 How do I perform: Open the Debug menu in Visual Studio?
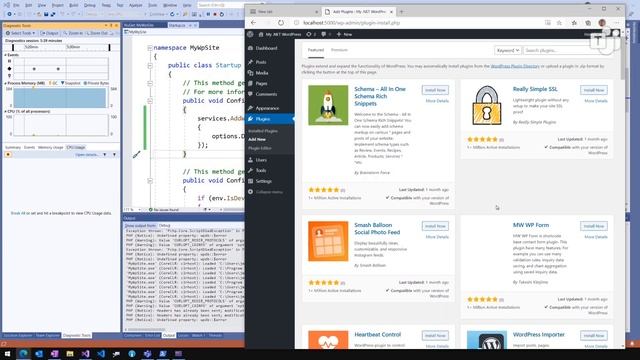(89, 5)
